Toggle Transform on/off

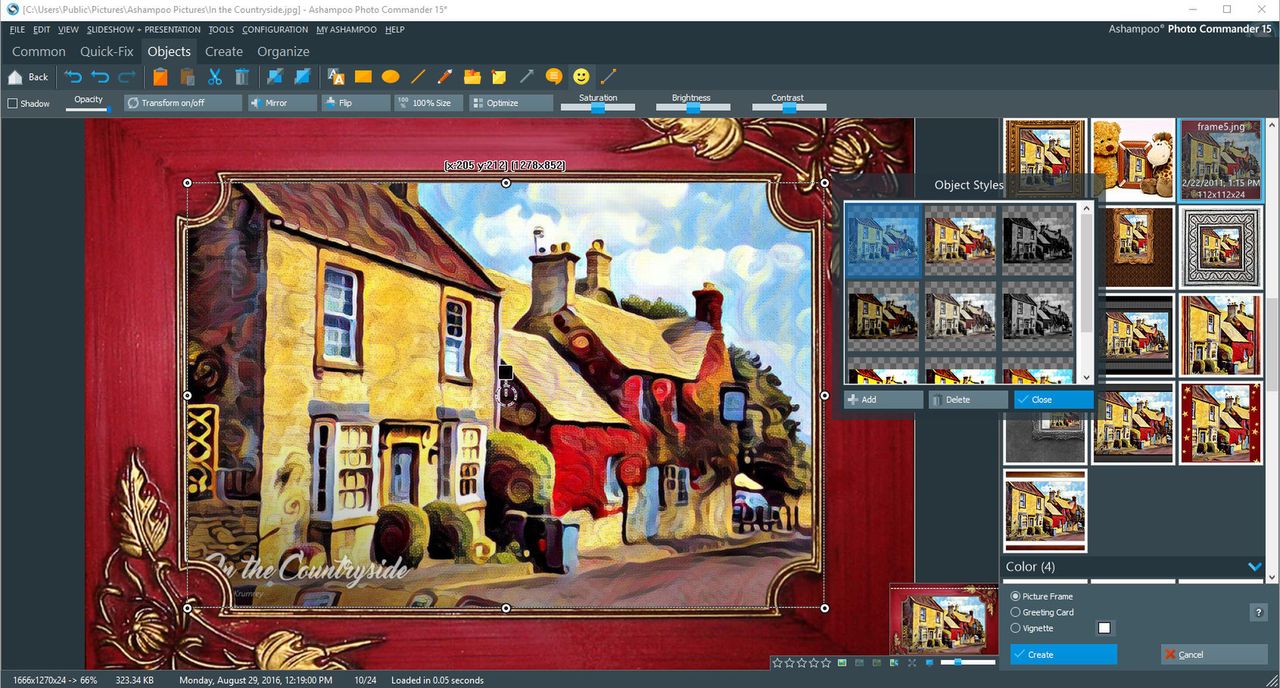tap(183, 103)
